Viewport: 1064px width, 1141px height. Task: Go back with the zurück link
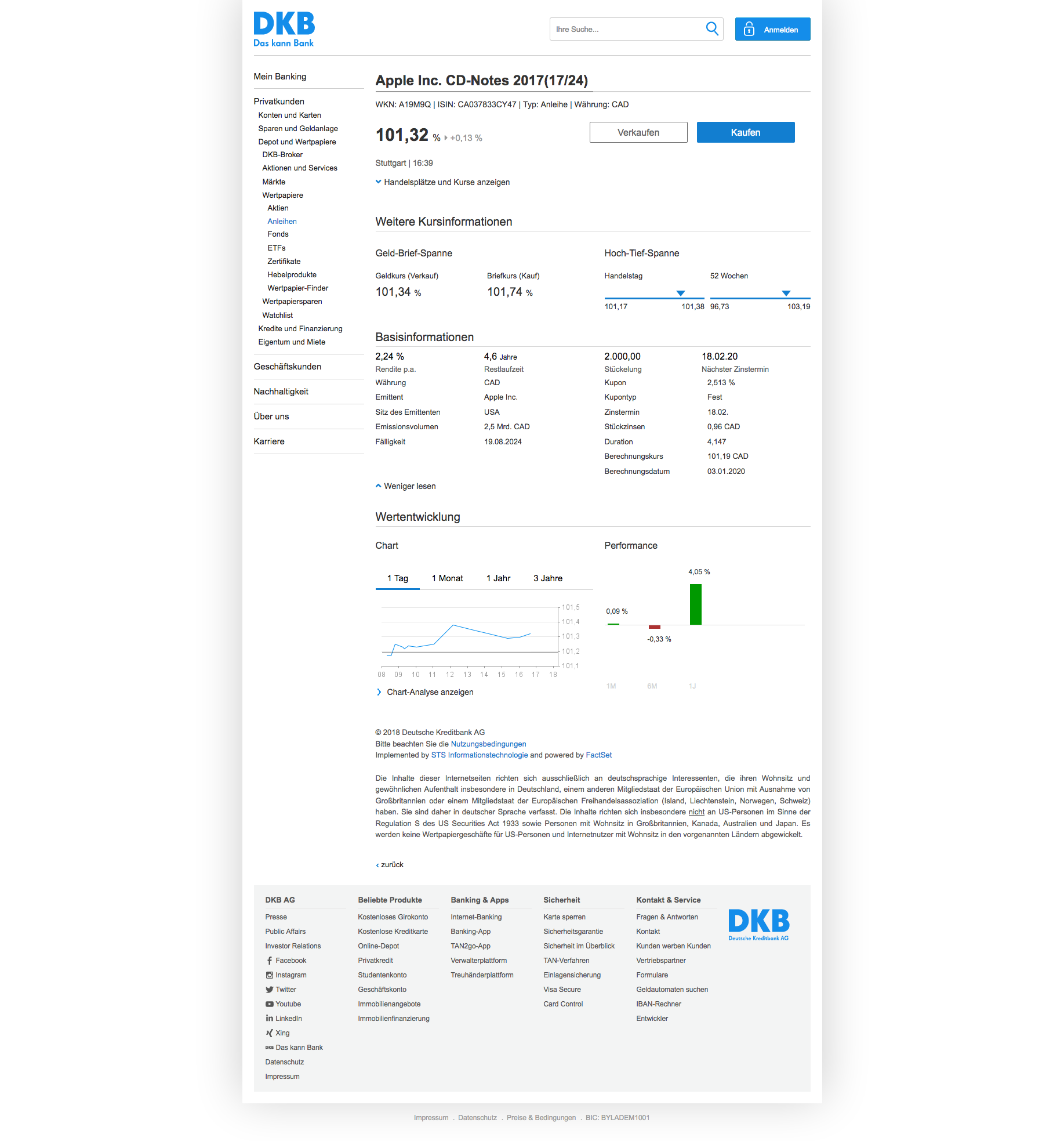pos(390,865)
